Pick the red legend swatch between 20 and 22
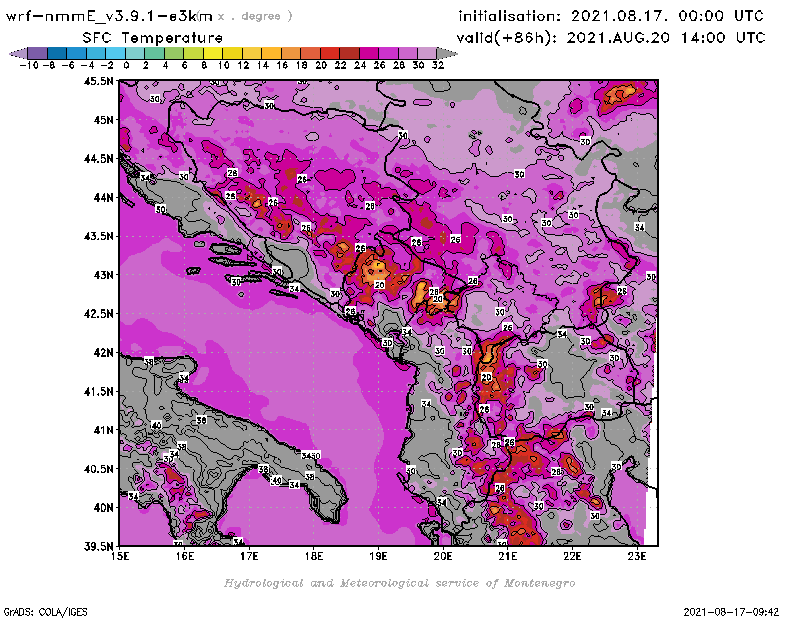 330,54
